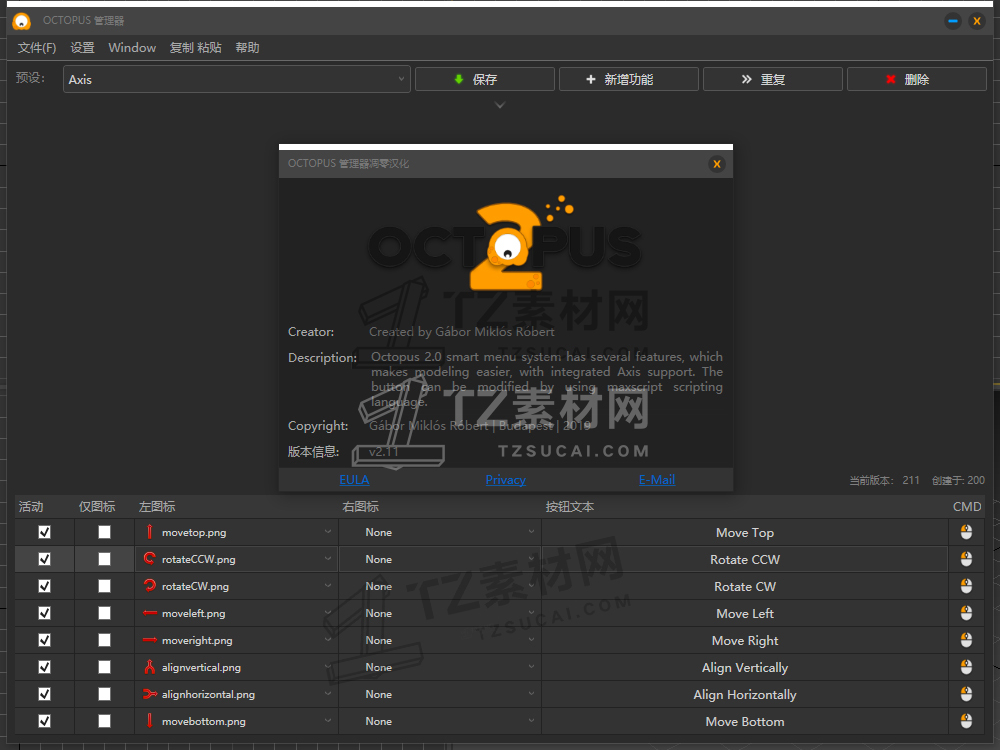The image size is (1000, 750).
Task: Close the OCTOPUS about dialog
Action: pos(717,164)
